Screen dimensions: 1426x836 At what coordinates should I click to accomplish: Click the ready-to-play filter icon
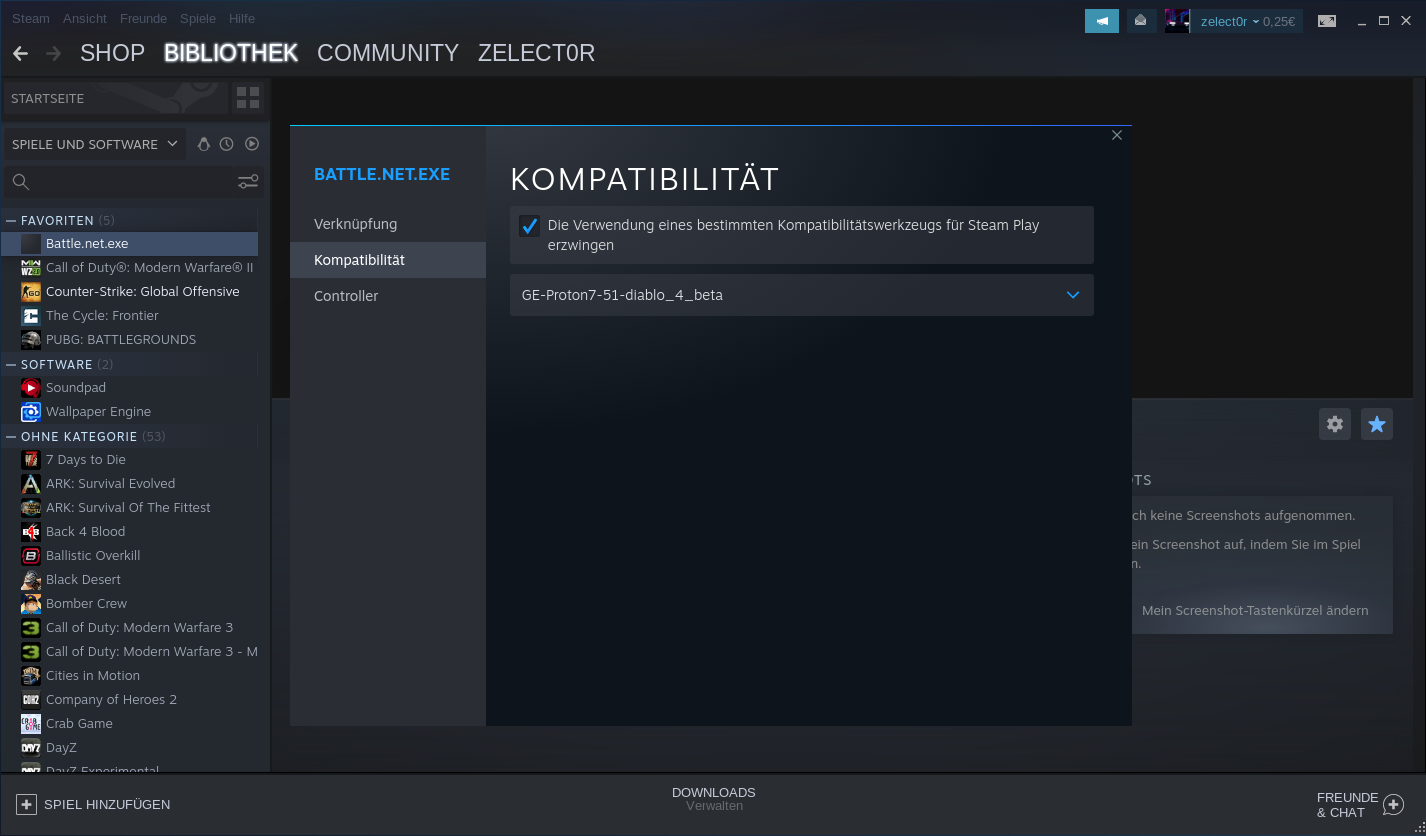click(x=252, y=144)
